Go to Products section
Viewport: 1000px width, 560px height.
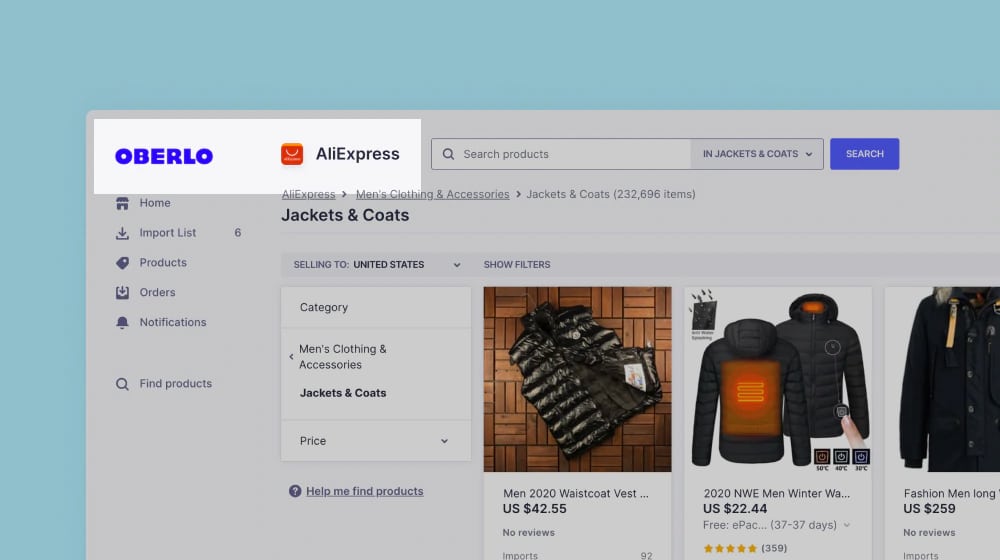tap(163, 263)
